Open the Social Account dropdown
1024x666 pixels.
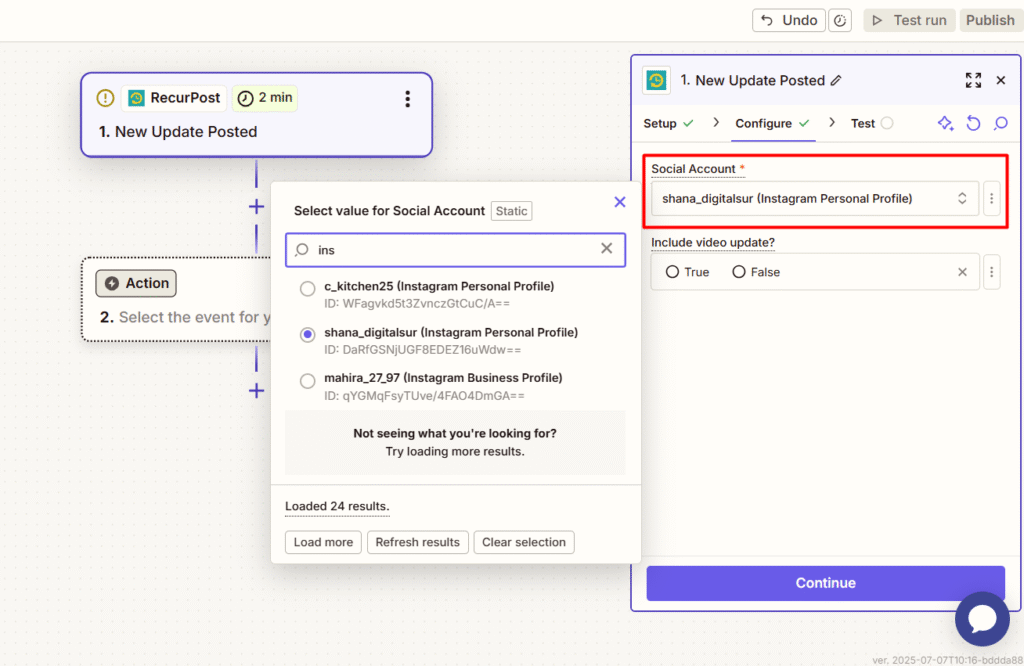point(814,198)
